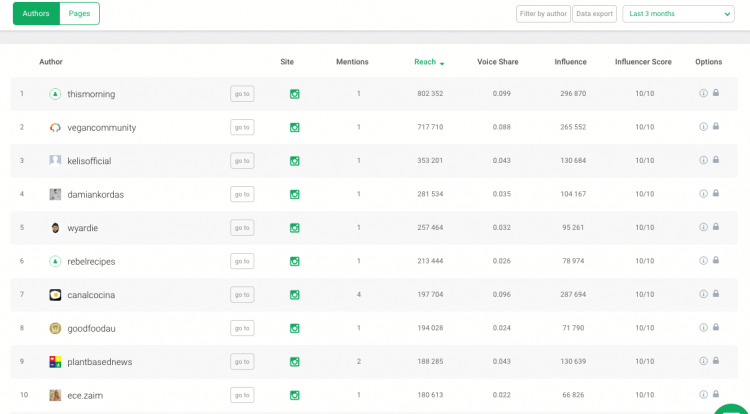Click go to button for damiankordas

click(242, 194)
